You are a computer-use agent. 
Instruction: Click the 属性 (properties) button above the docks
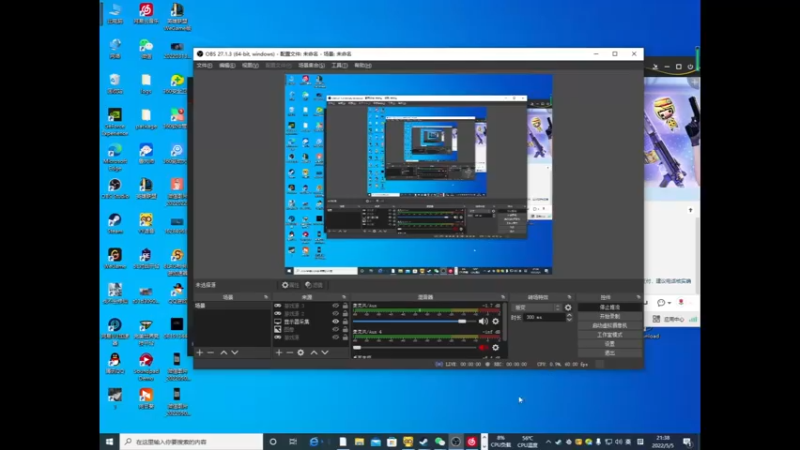290,285
